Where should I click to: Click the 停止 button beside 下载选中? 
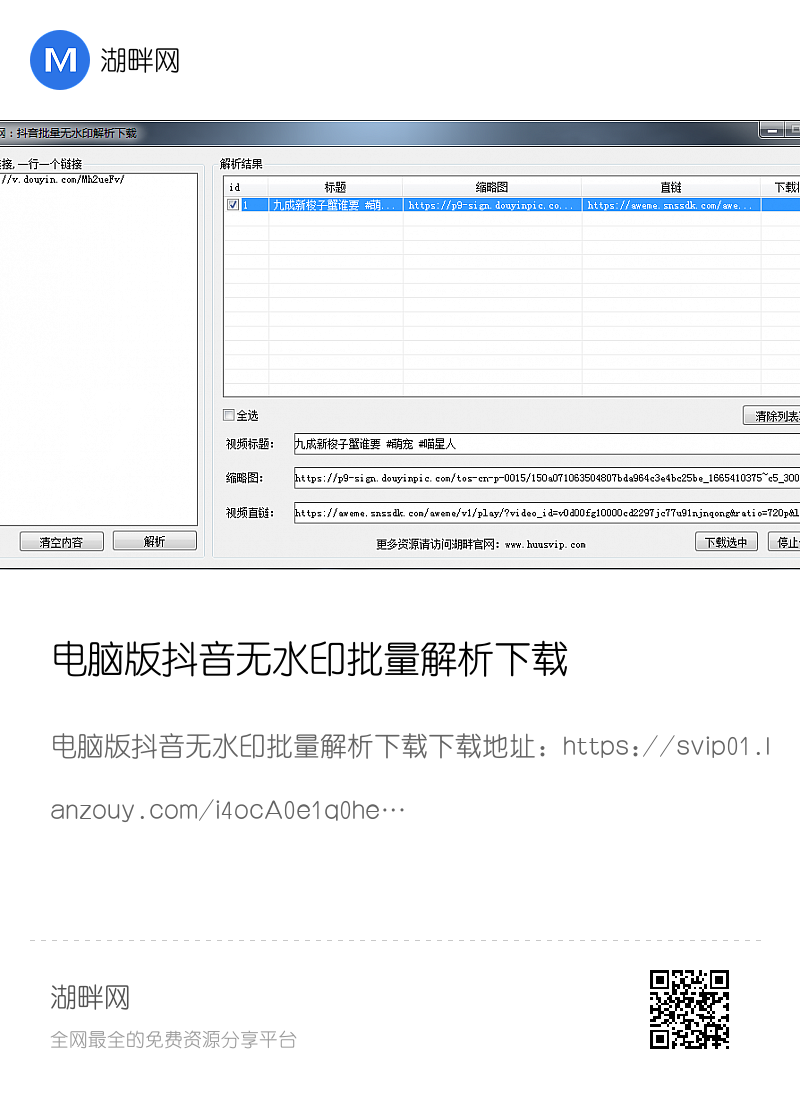coord(784,542)
